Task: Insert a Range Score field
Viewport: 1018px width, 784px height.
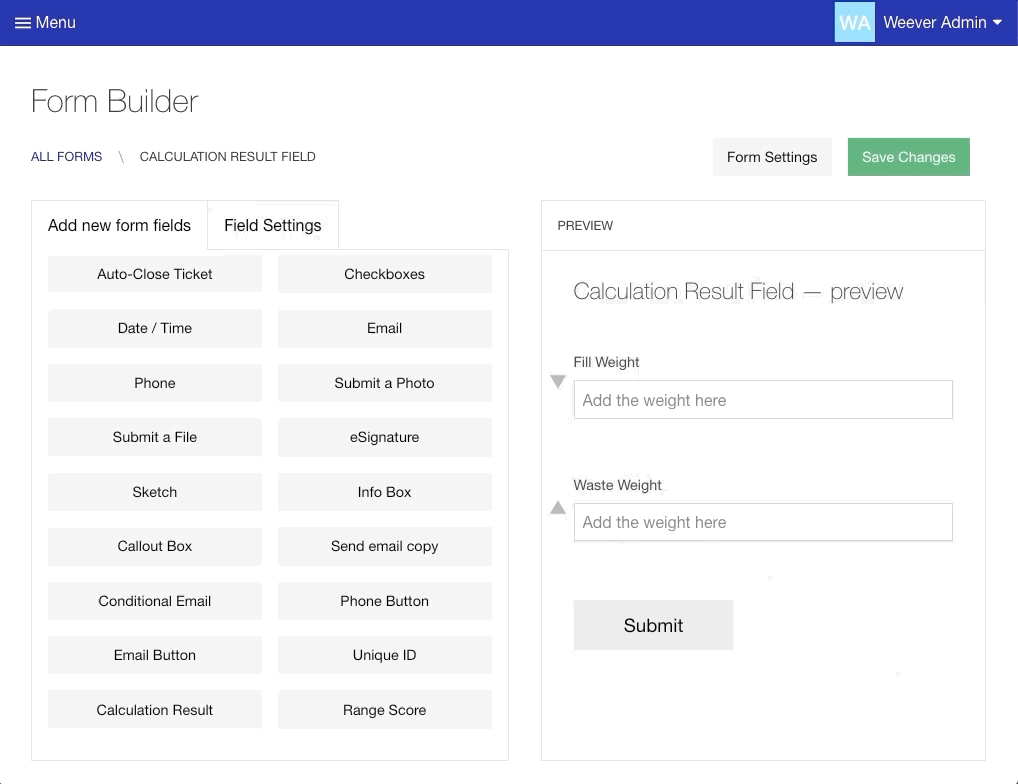Action: click(x=384, y=710)
